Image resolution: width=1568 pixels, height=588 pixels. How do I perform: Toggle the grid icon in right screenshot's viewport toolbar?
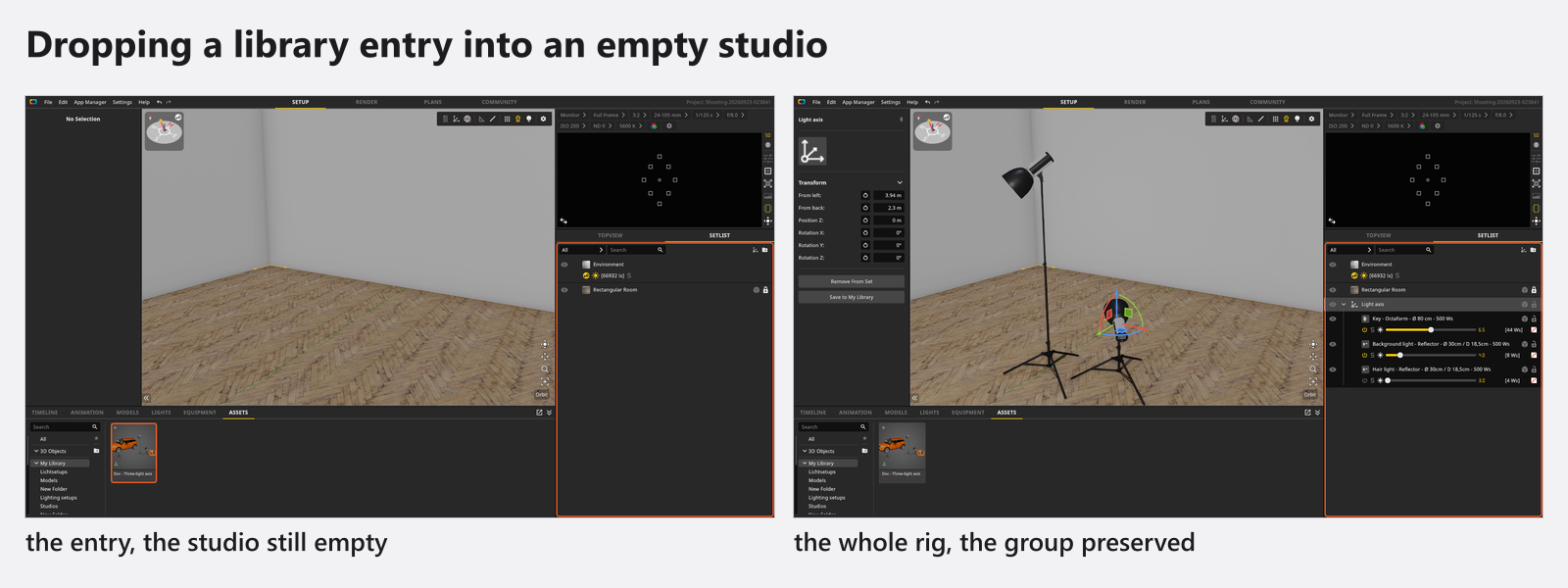pyautogui.click(x=1275, y=119)
